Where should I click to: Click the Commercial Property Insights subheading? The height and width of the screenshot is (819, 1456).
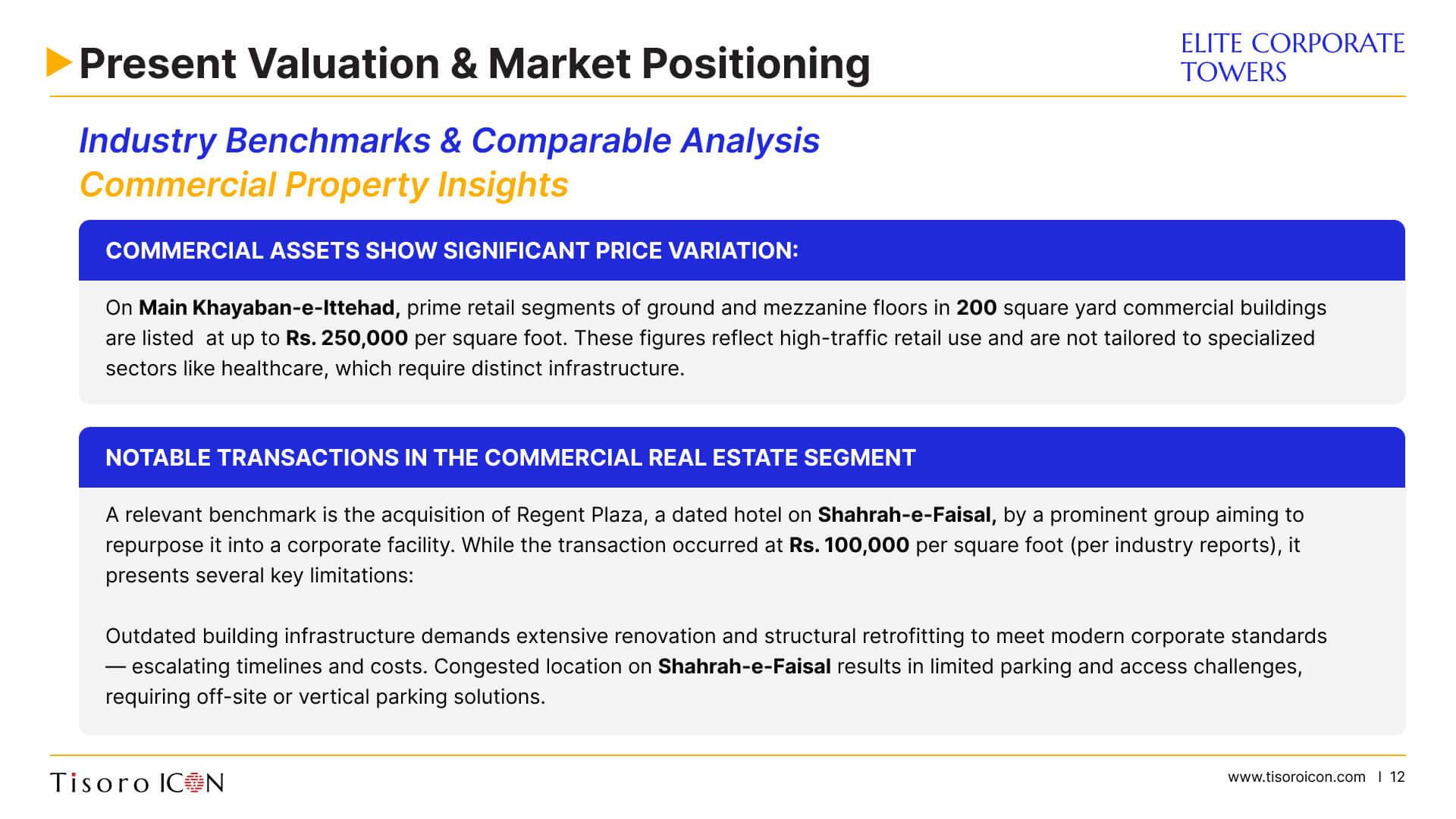(x=324, y=185)
